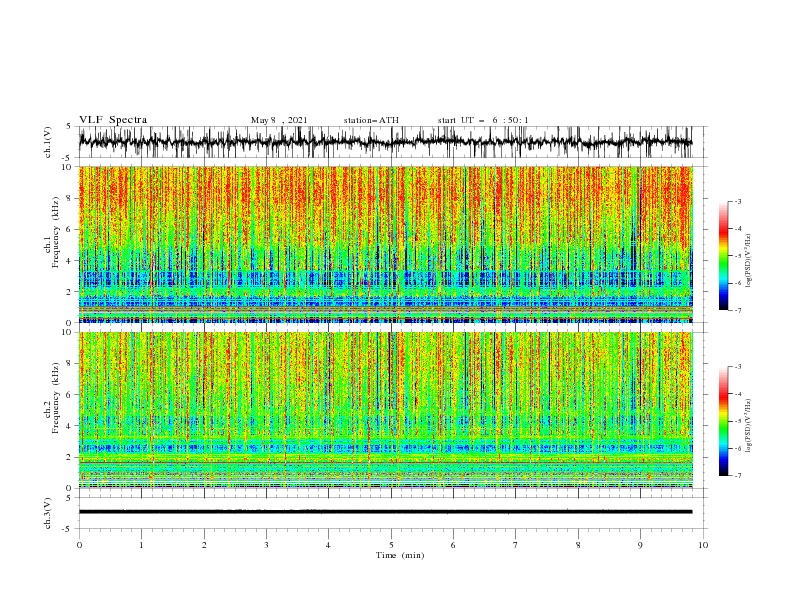Click the '-7' tick on lower color bar

coord(738,476)
